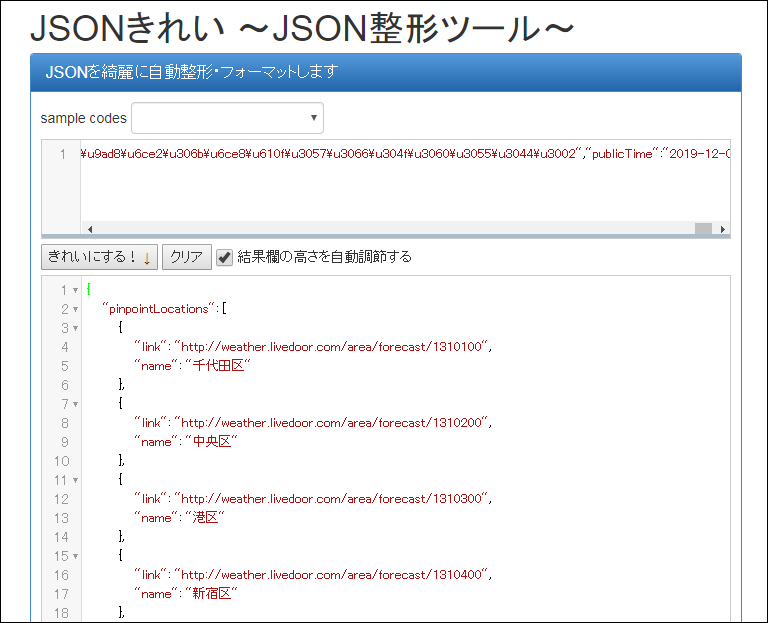768x623 pixels.
Task: Collapse the fold arrow at line 1
Action: [75, 290]
